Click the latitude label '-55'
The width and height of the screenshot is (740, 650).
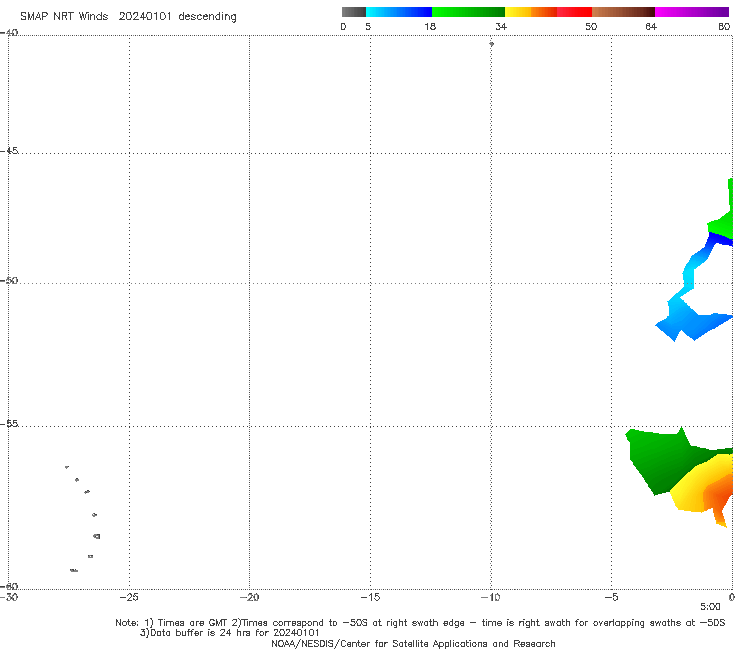coord(9,424)
